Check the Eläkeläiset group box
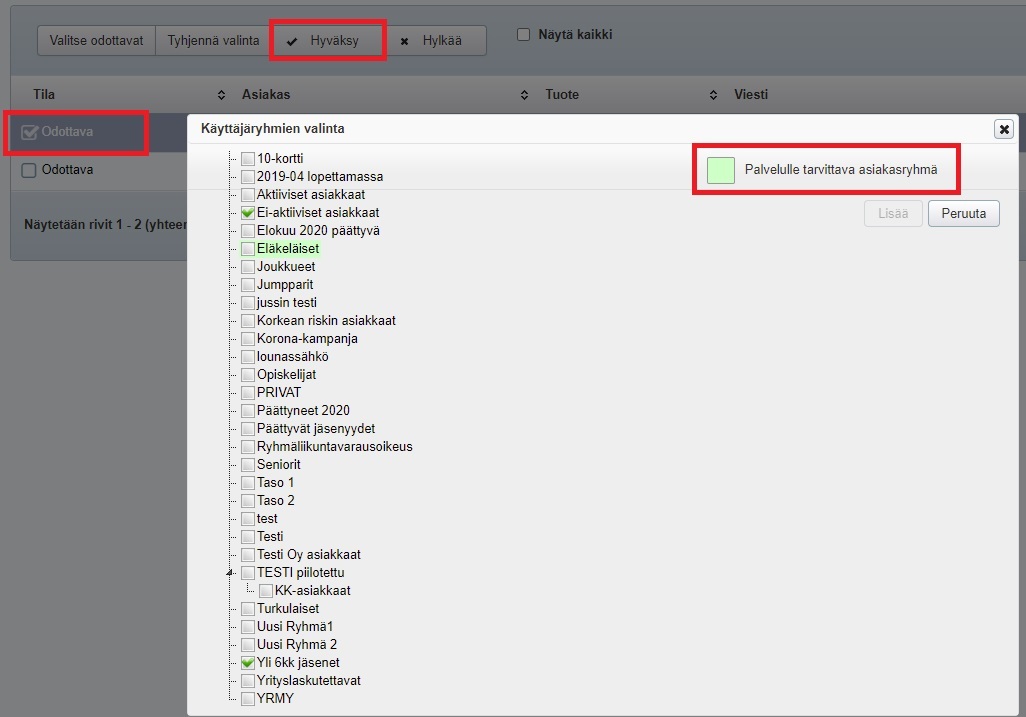This screenshot has height=717, width=1026. [248, 249]
